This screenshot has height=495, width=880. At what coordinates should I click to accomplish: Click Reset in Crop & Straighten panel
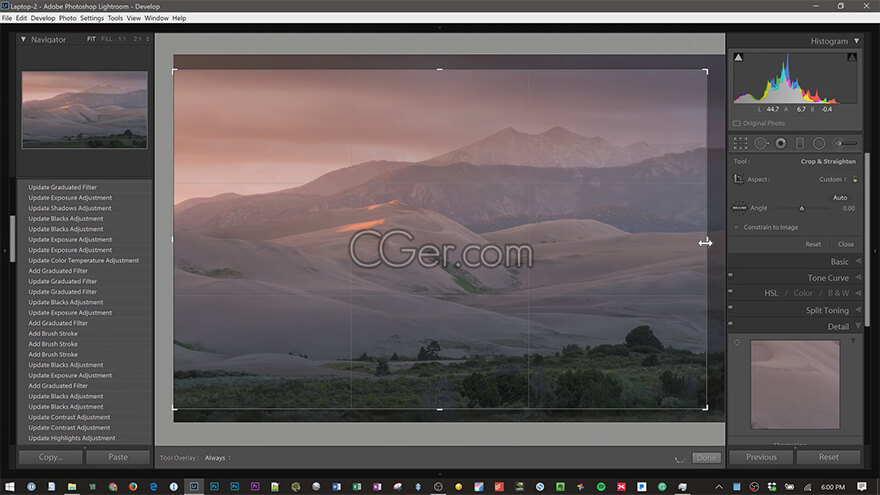813,244
